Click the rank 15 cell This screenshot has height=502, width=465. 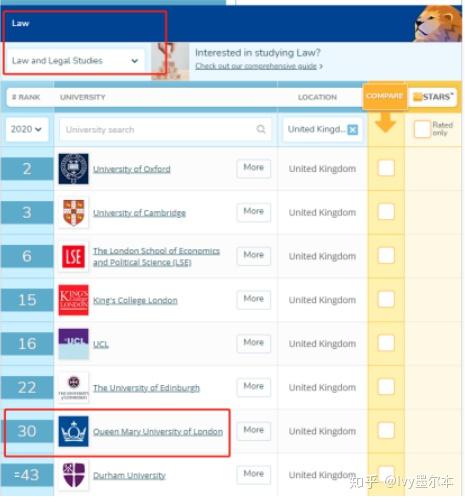point(27,300)
